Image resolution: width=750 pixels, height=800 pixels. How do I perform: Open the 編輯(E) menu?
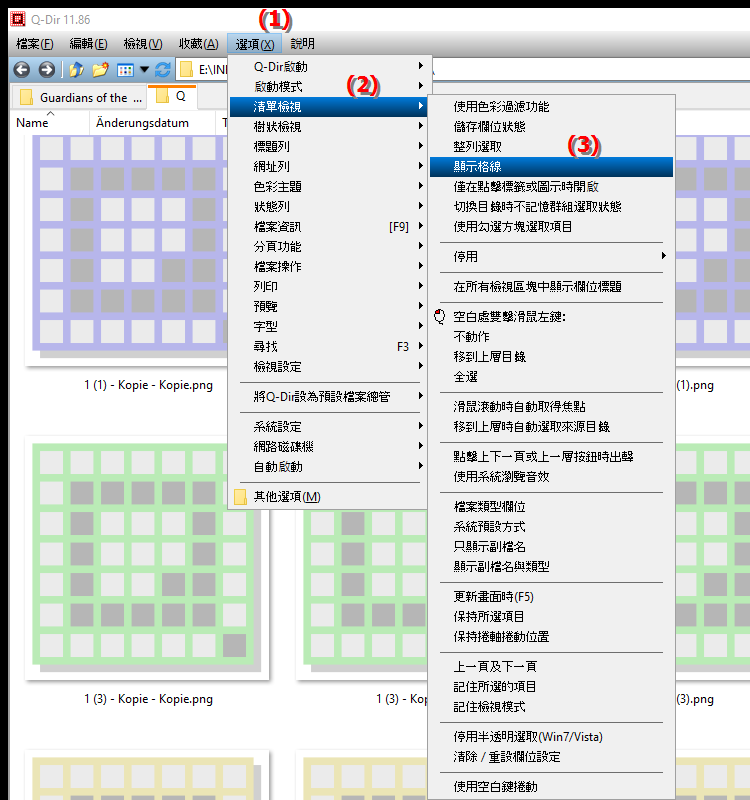[x=88, y=44]
